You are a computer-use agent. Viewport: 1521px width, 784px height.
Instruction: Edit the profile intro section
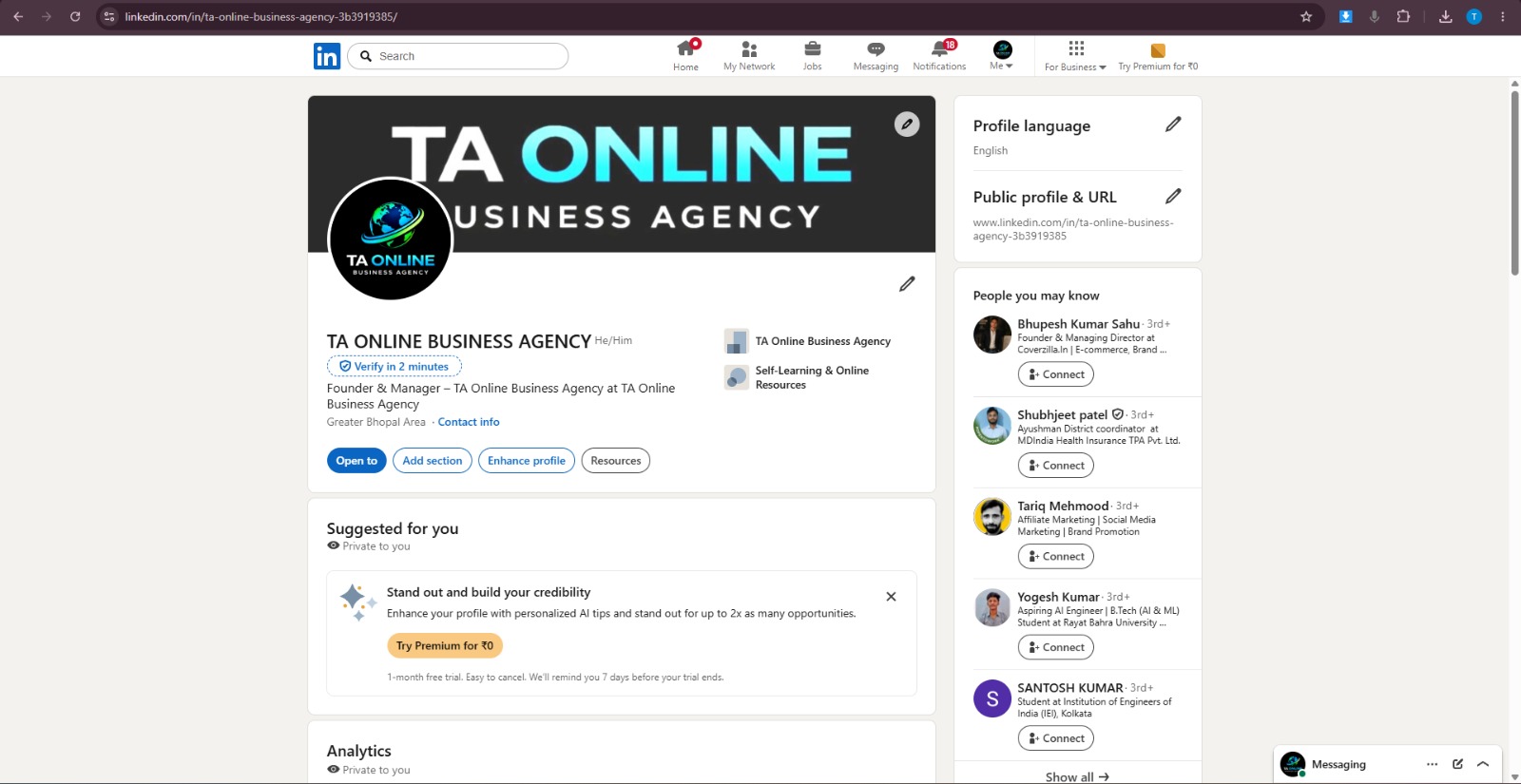[907, 284]
